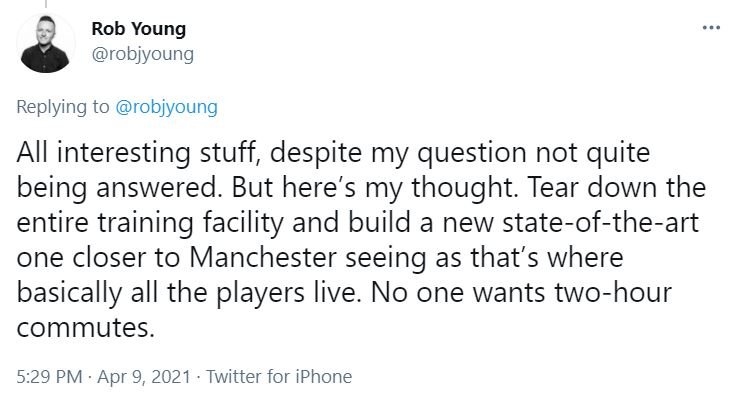Image resolution: width=741 pixels, height=406 pixels.
Task: Open the 5:29 PM timestamp link
Action: tap(50, 377)
